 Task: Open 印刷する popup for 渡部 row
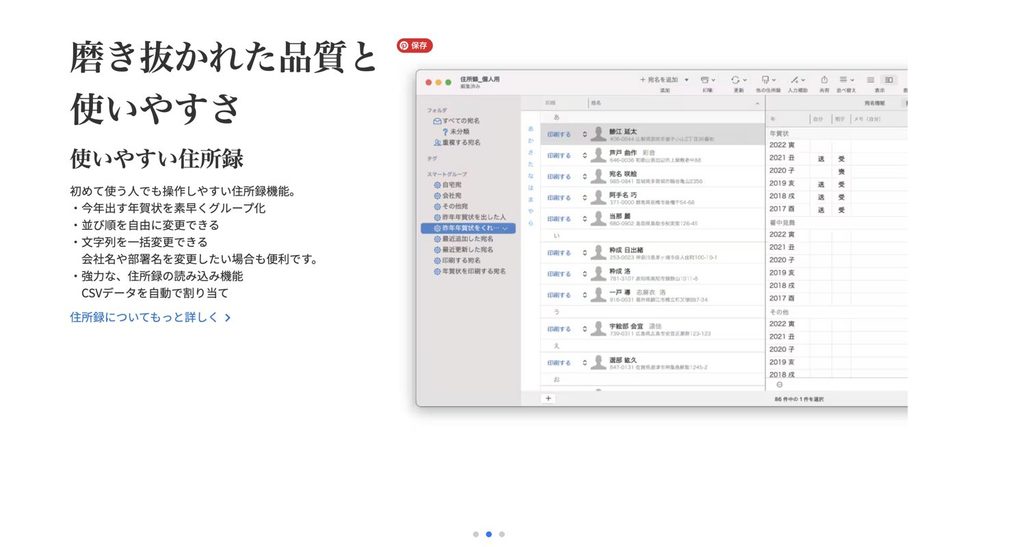coord(567,363)
